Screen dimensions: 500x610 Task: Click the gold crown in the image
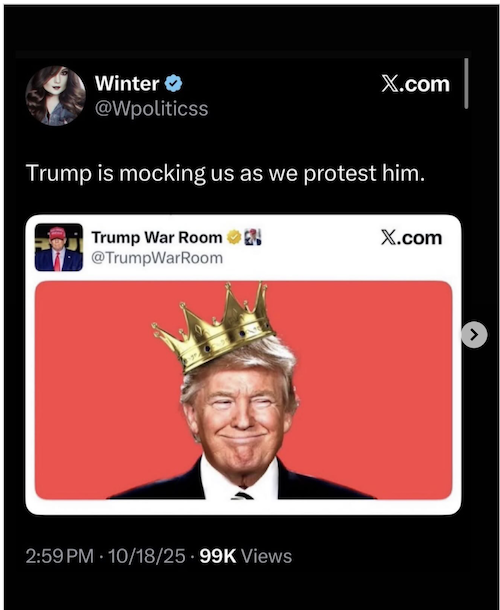[x=214, y=327]
